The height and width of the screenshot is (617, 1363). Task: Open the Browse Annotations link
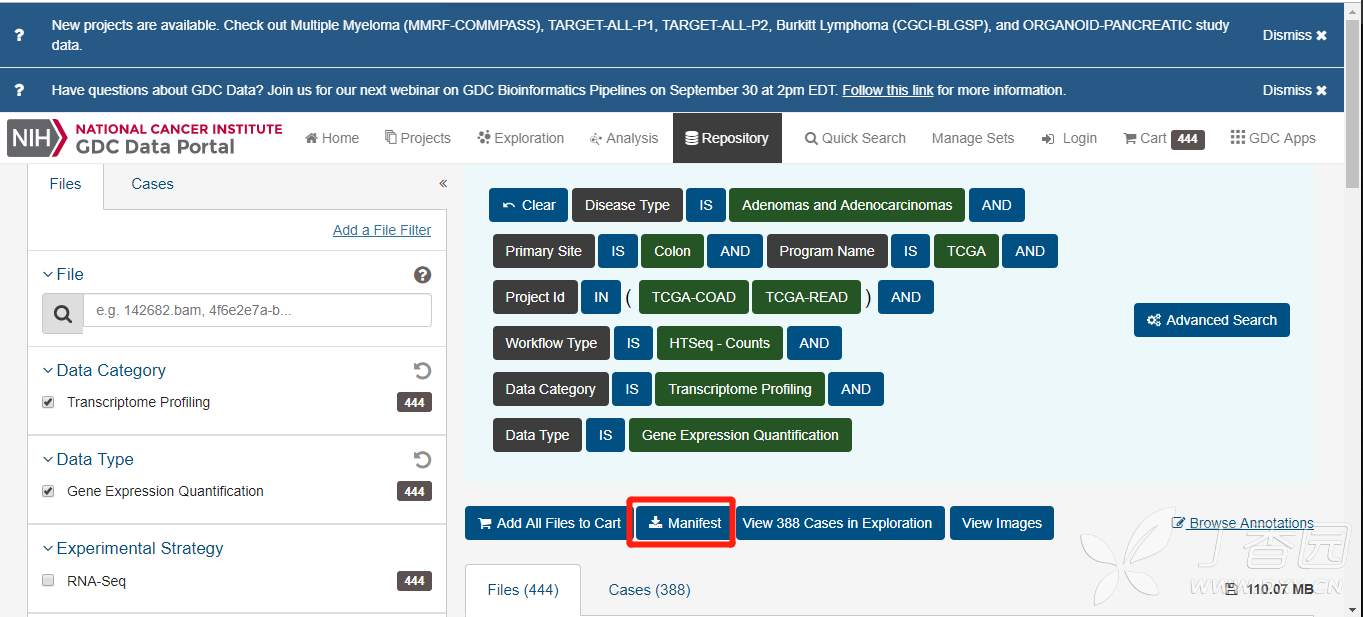[1242, 523]
